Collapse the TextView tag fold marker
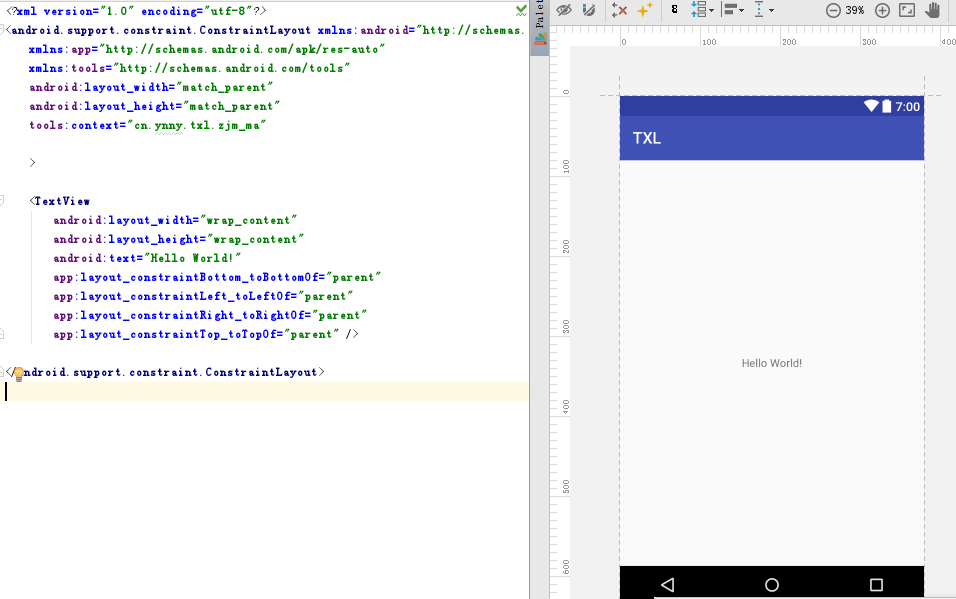 coord(2,200)
